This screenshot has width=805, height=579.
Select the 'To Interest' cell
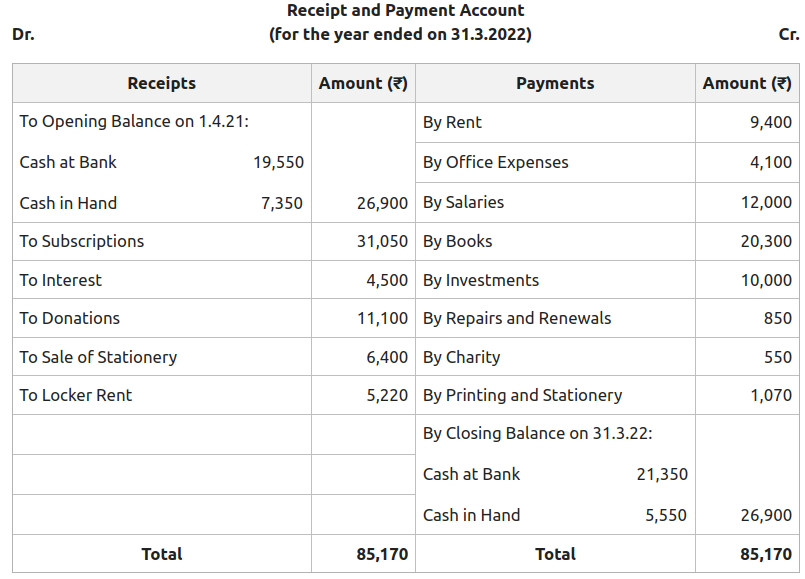pyautogui.click(x=61, y=280)
